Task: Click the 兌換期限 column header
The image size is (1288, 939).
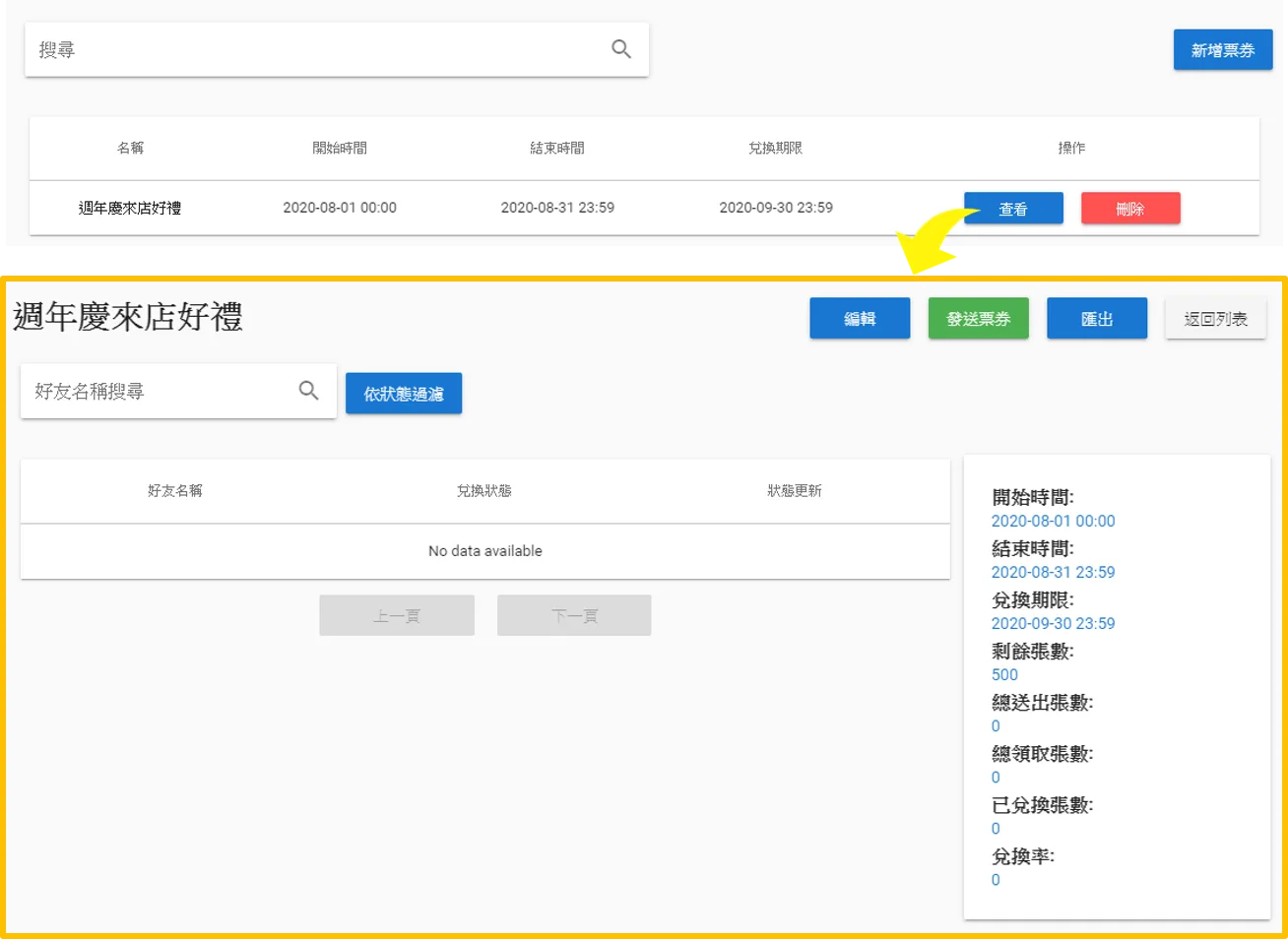Action: (x=776, y=148)
